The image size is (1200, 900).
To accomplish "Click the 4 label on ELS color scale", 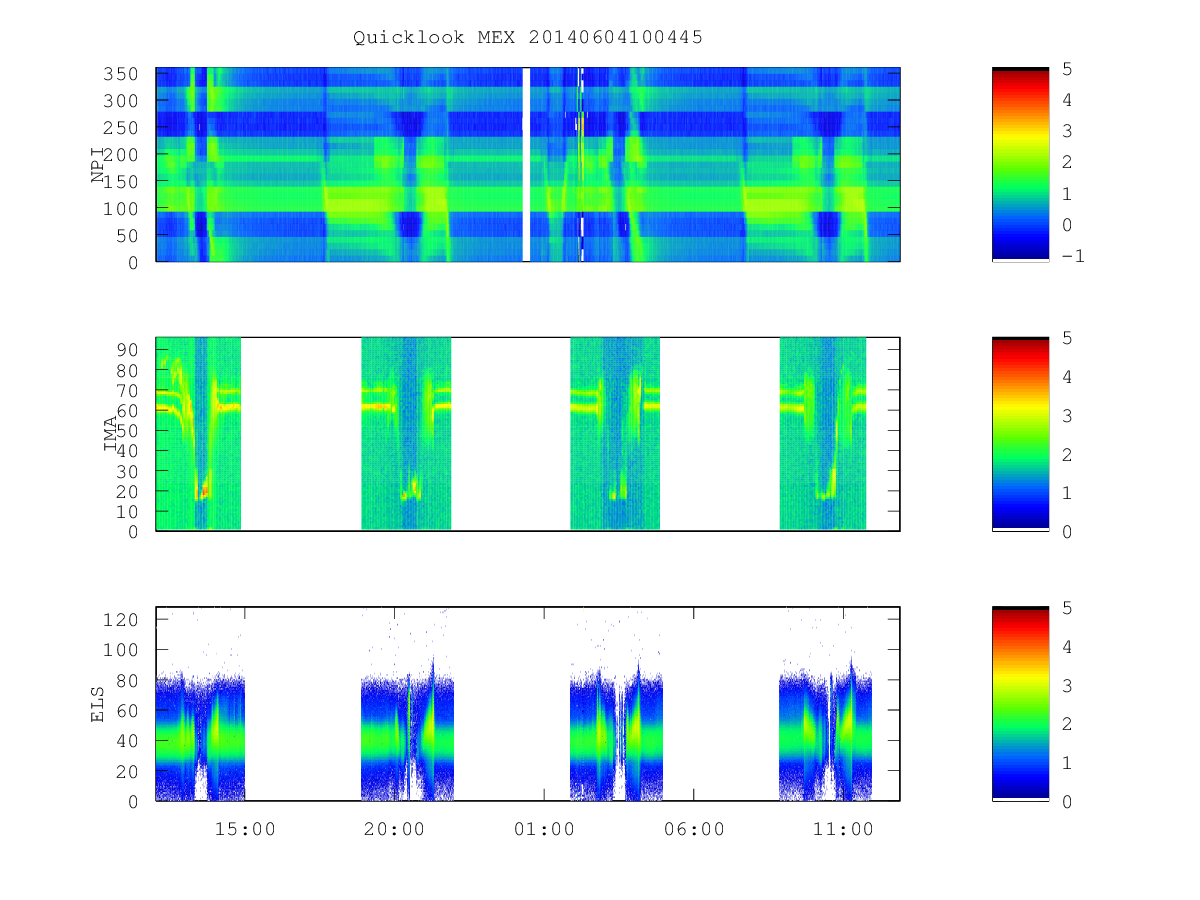I will (1067, 646).
